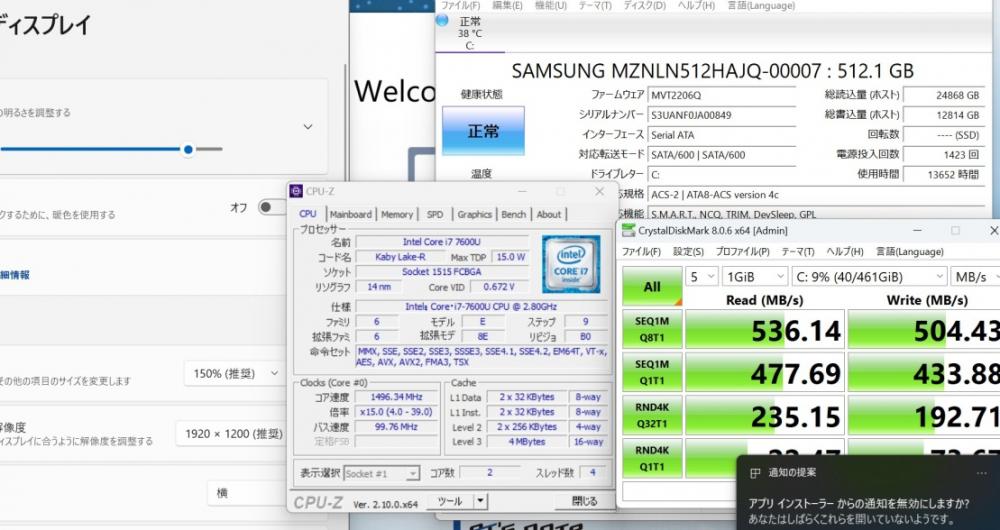Switch to the SPD tab in CPU-Z

point(435,214)
